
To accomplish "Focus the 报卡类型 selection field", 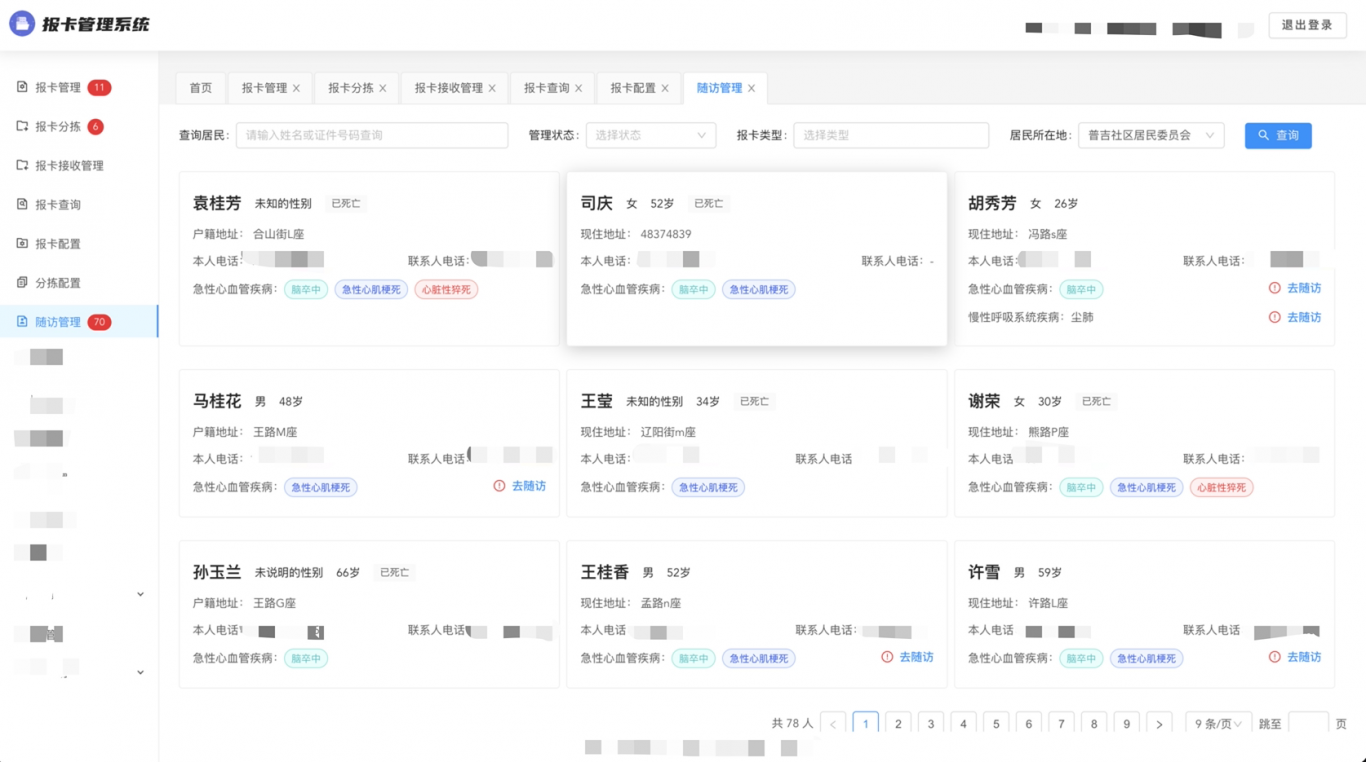I will point(891,135).
